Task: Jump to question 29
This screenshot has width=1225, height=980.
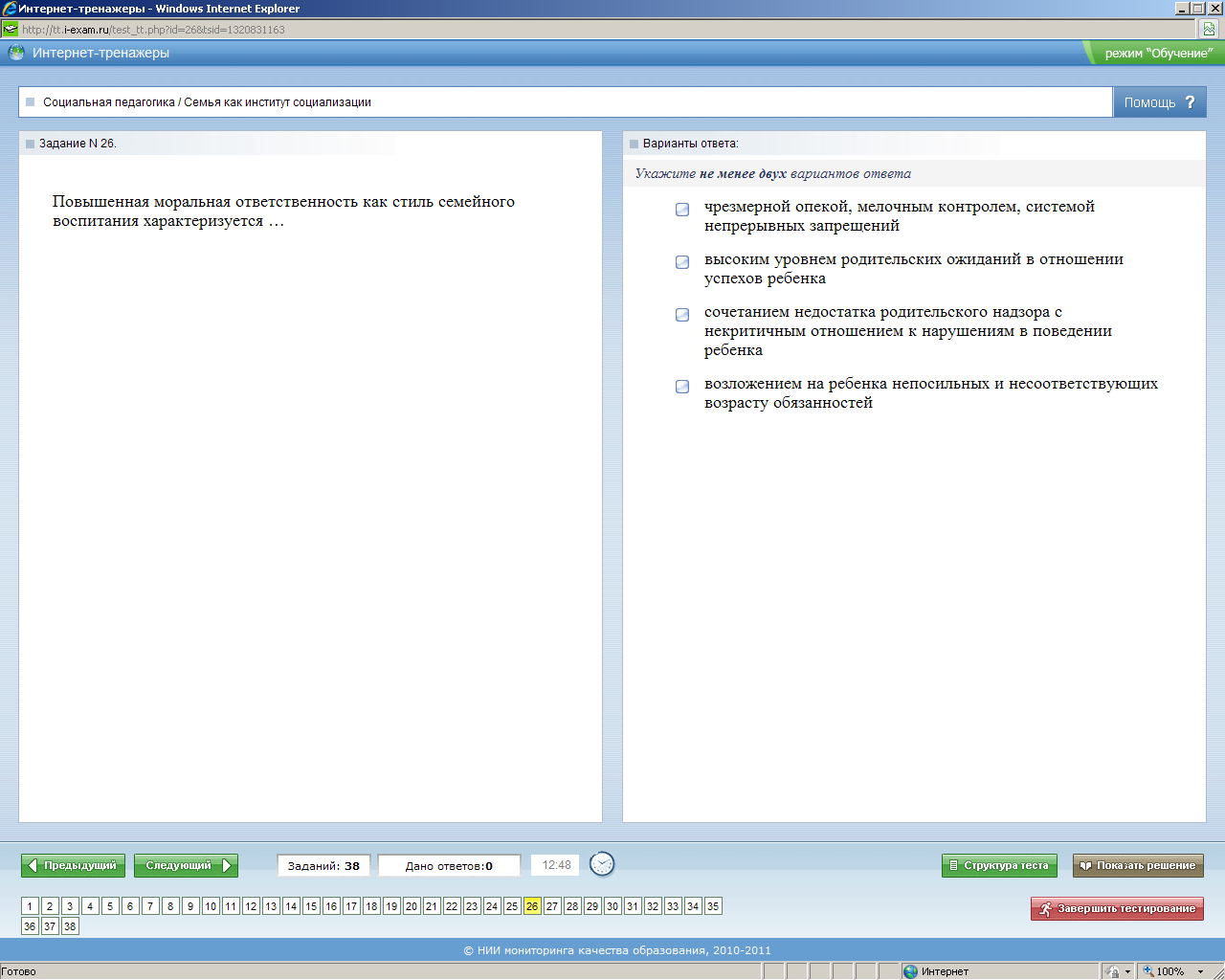Action: 592,906
